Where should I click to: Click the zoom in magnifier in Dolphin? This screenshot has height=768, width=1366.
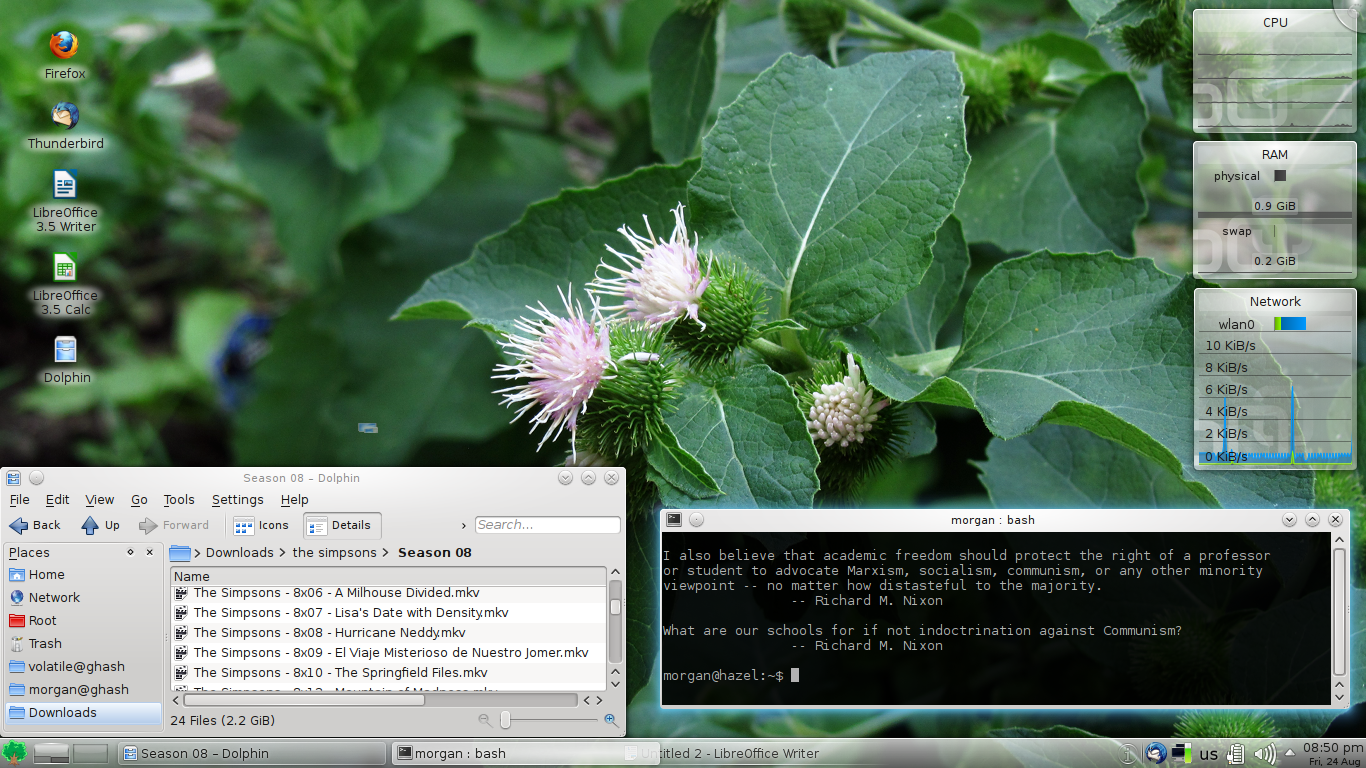pos(611,719)
